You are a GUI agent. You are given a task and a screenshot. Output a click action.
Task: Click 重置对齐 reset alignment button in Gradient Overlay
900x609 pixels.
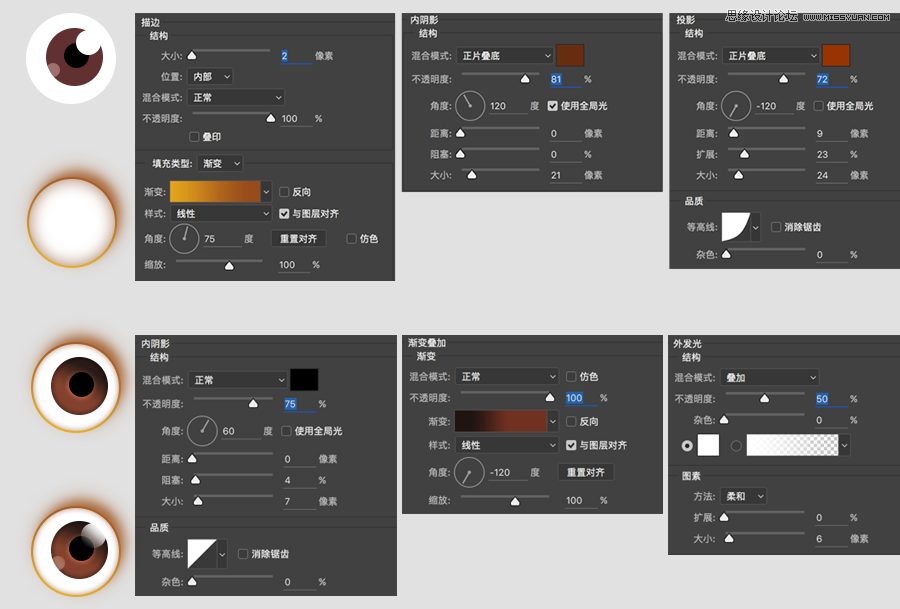[586, 472]
